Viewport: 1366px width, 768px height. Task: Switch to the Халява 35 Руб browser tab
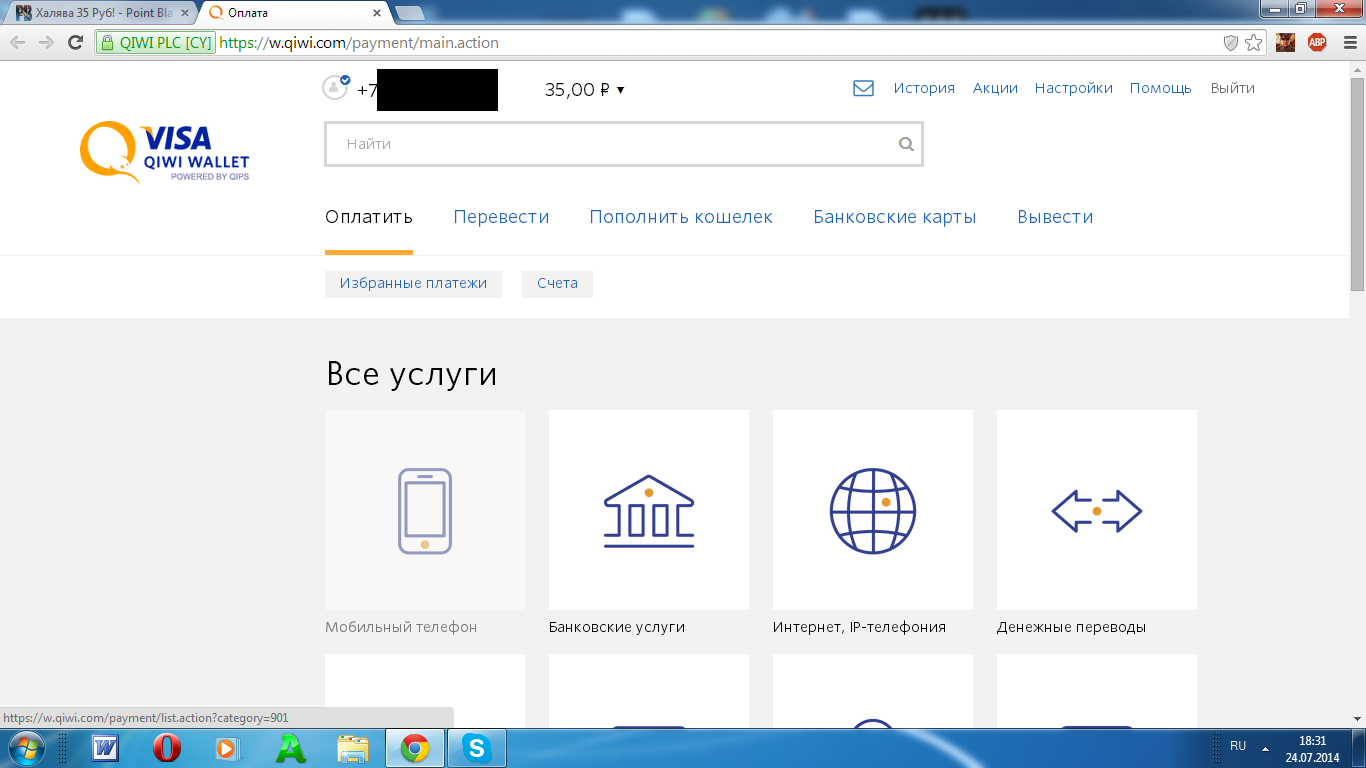point(101,13)
